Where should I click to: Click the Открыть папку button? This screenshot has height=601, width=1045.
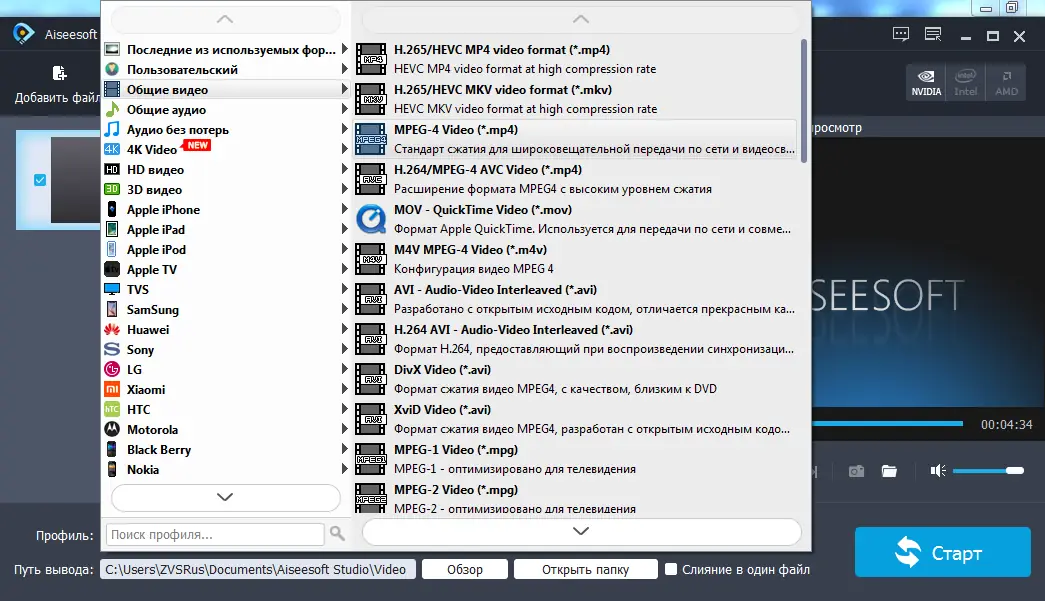[585, 570]
